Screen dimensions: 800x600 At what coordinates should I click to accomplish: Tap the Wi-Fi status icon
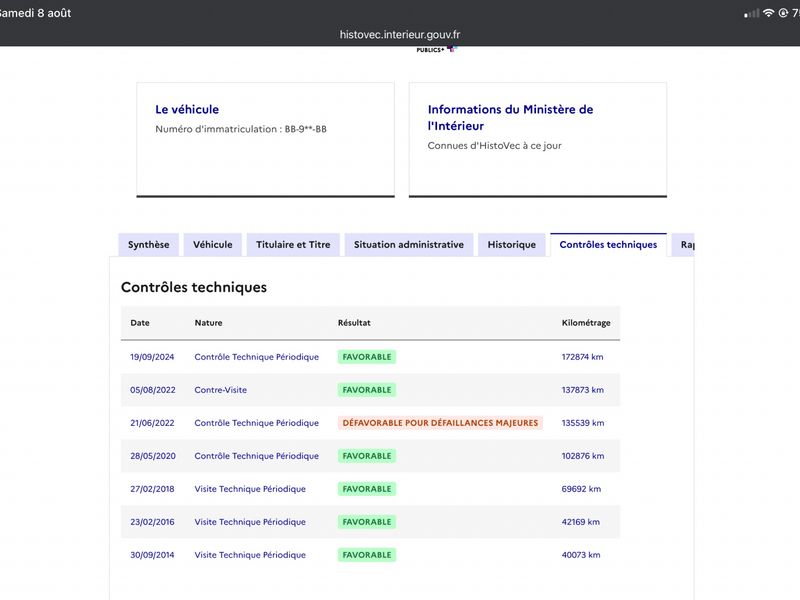tap(768, 13)
